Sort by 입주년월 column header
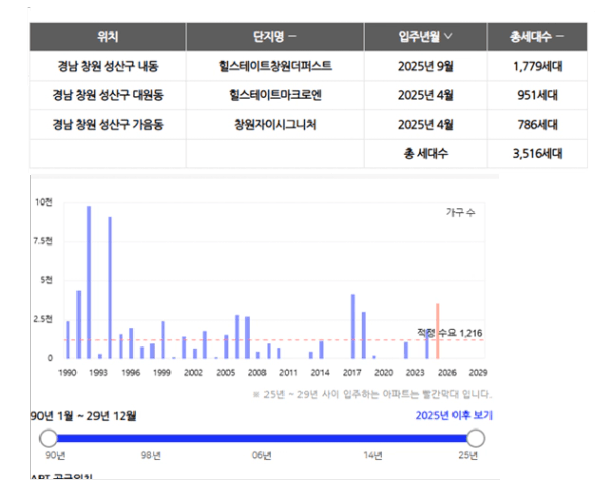Viewport: 610px width, 500px height. pyautogui.click(x=425, y=37)
